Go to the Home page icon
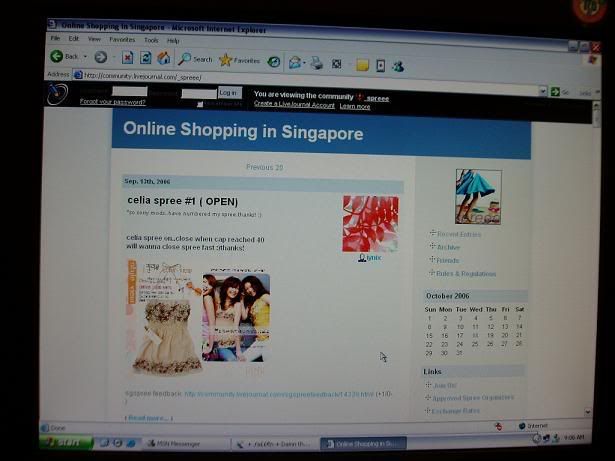 (164, 58)
